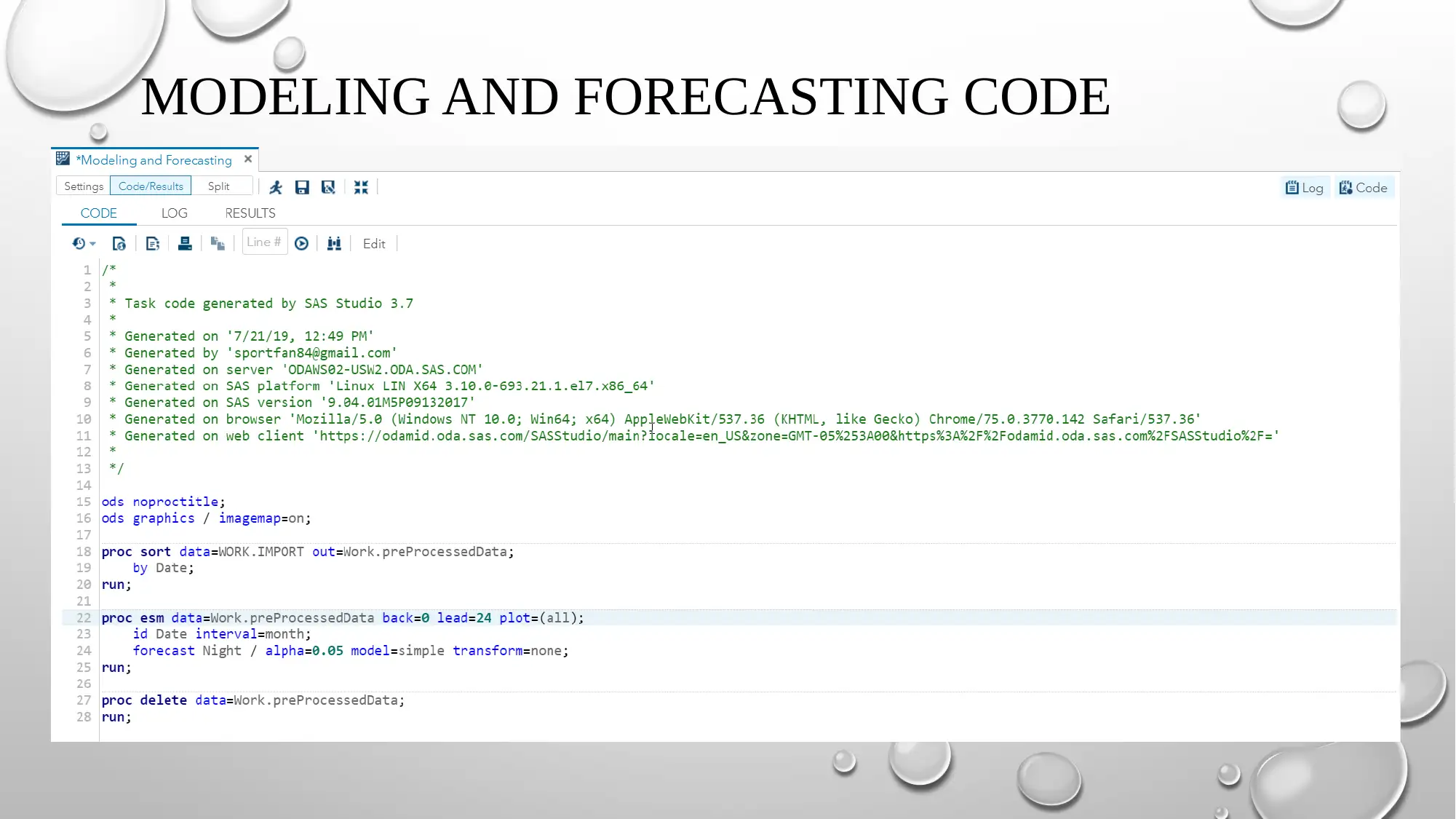Screen dimensions: 1456x819
Task: Click the Log button at top right
Action: point(1305,188)
